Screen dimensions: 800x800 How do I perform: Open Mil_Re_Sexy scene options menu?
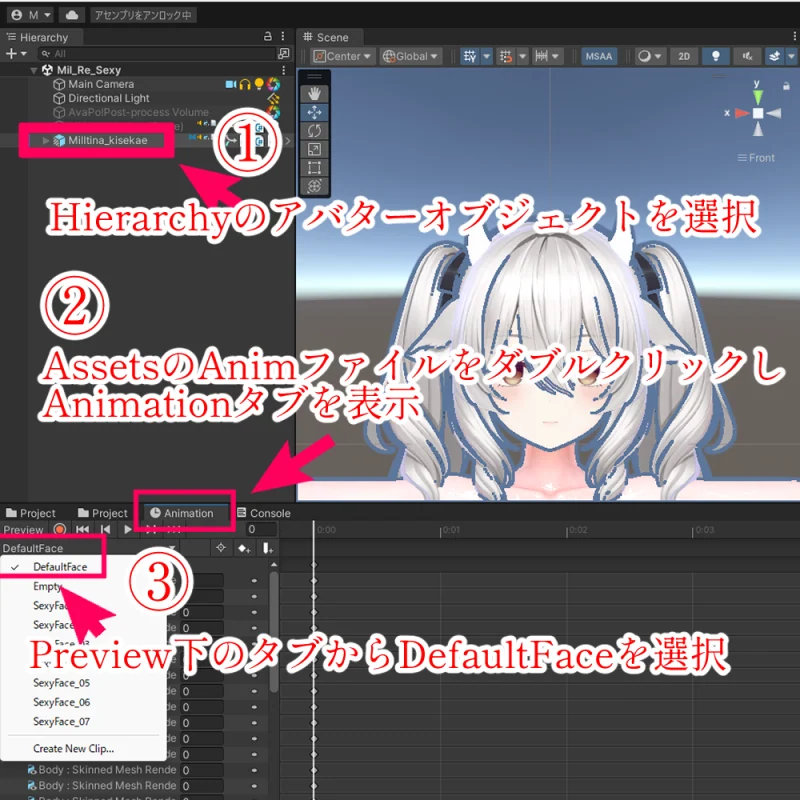pyautogui.click(x=284, y=70)
